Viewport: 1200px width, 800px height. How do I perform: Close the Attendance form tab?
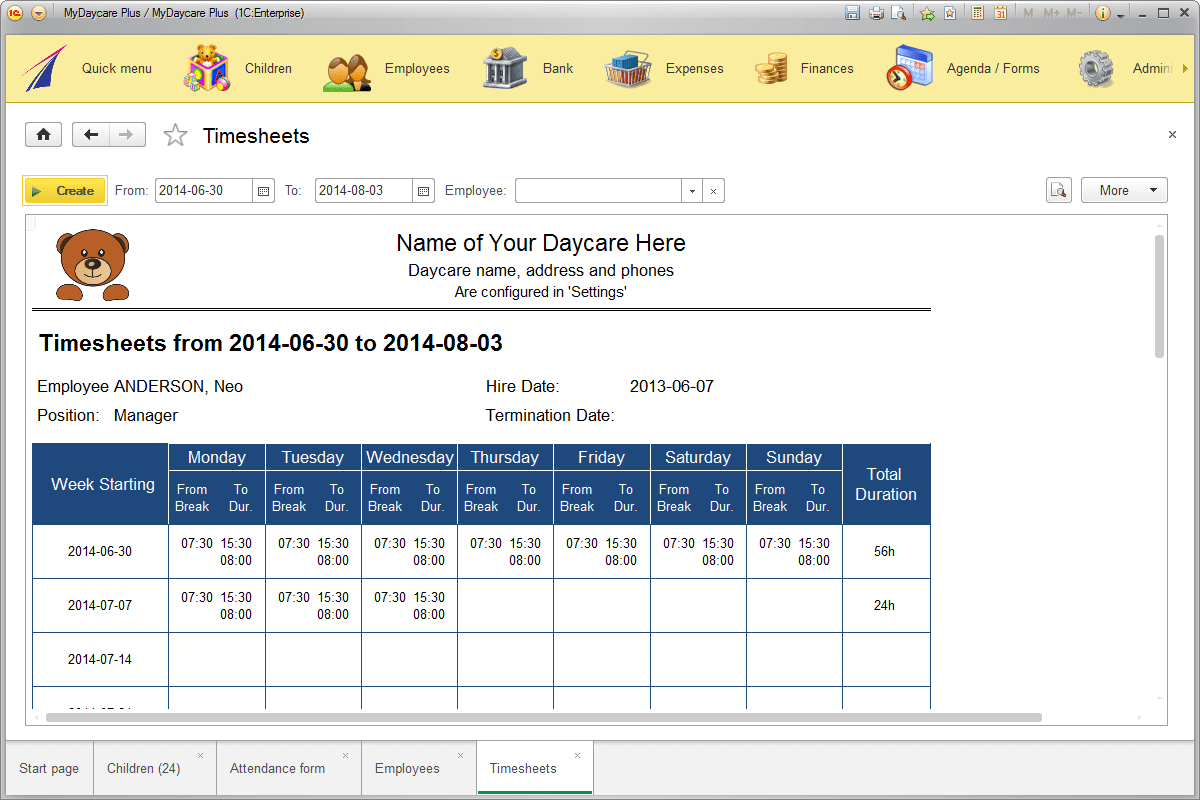coord(345,755)
